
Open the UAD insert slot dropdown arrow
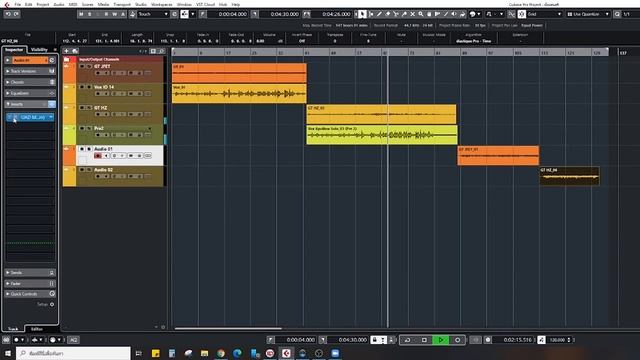(51, 117)
